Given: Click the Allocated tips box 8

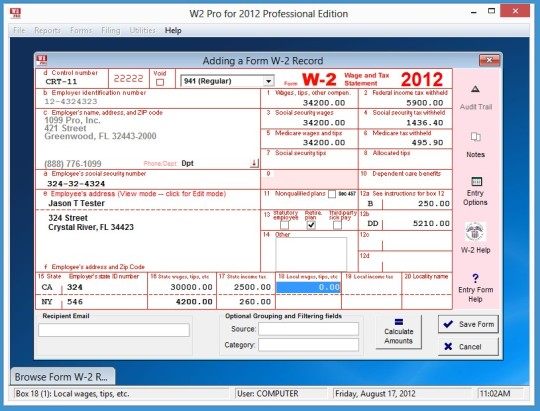Looking at the screenshot, I should pos(406,163).
